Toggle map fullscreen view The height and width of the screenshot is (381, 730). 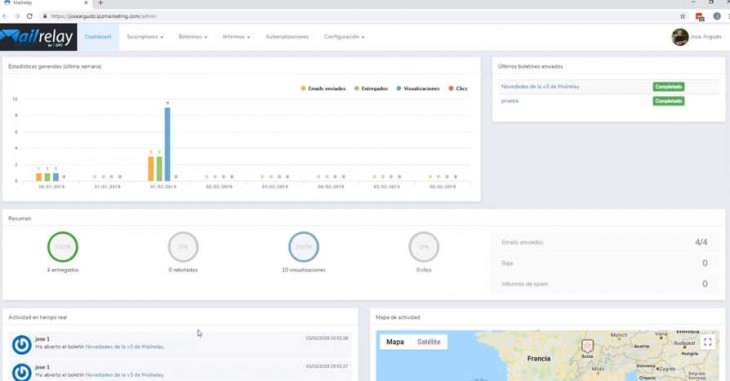tap(708, 342)
